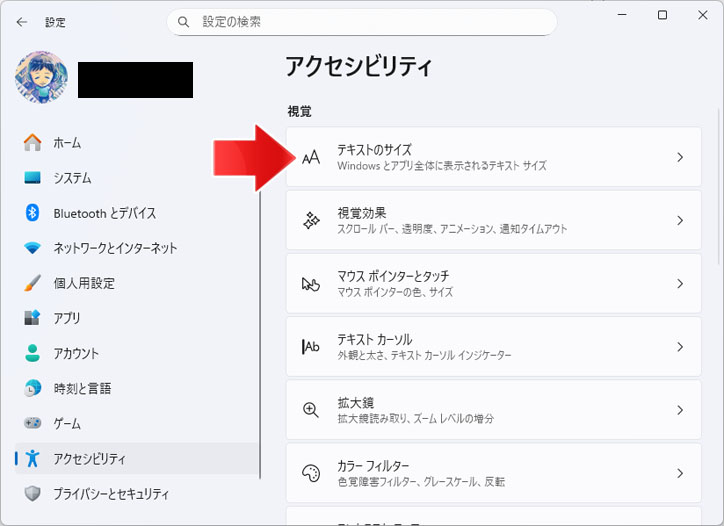
Task: Open システム settings category
Action: click(x=72, y=178)
